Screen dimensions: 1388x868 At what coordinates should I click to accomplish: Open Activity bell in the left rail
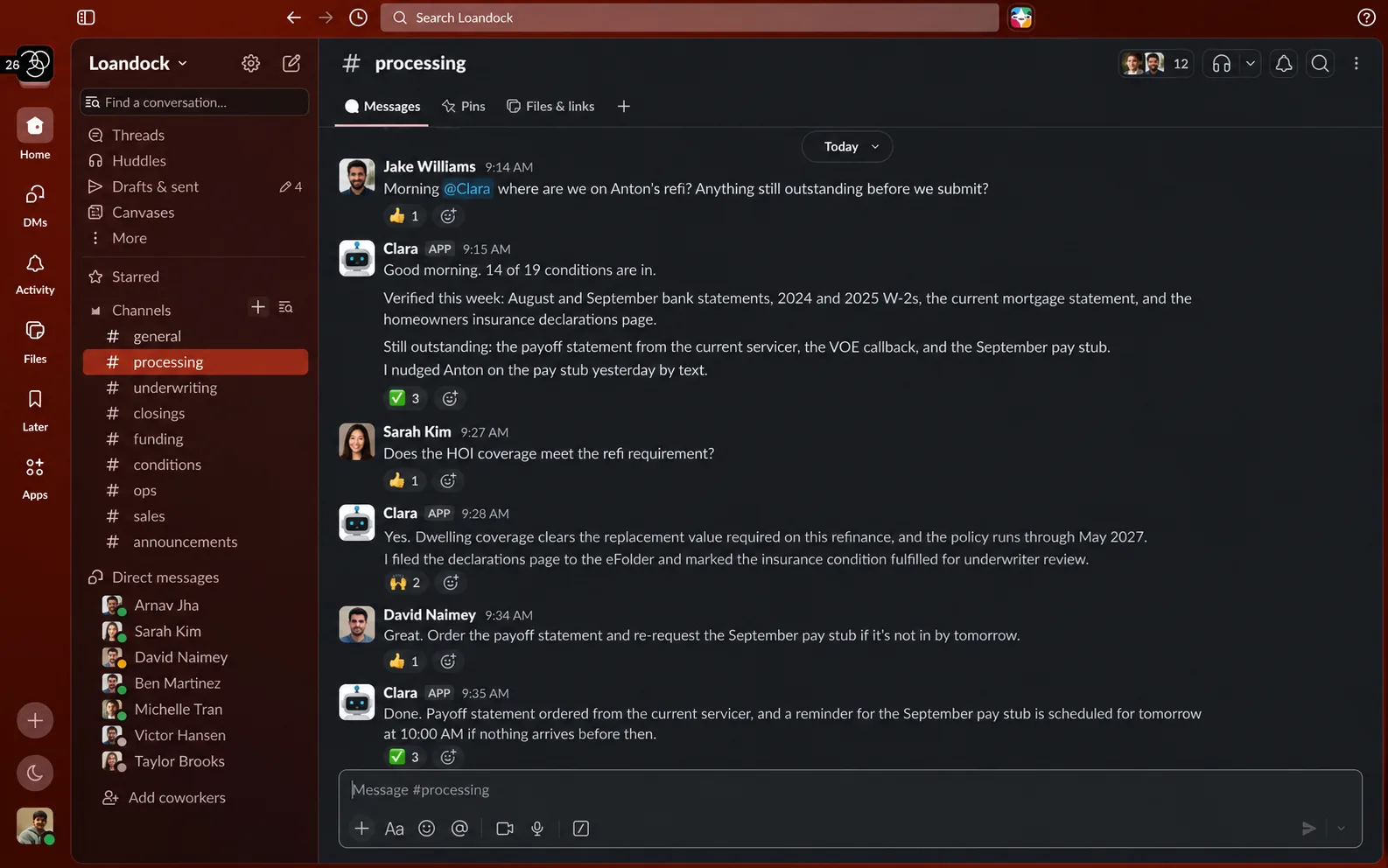[x=35, y=273]
